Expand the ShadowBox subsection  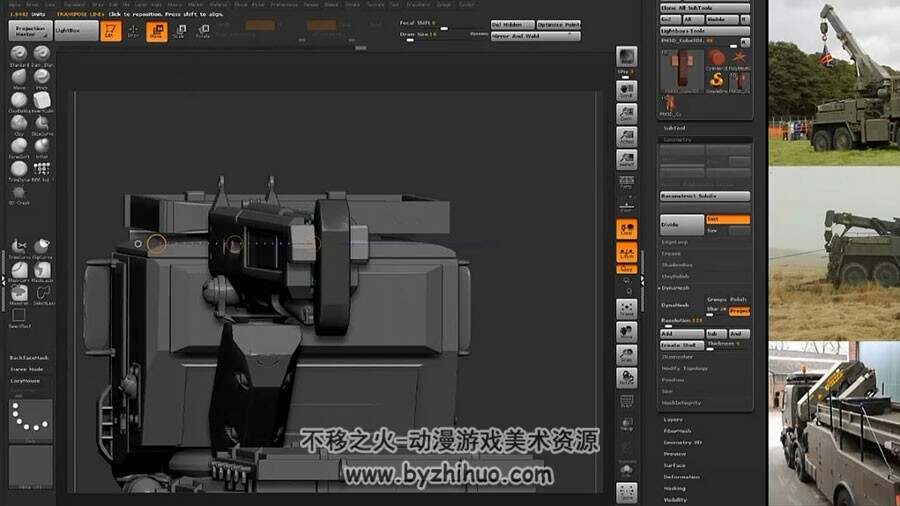coord(677,265)
